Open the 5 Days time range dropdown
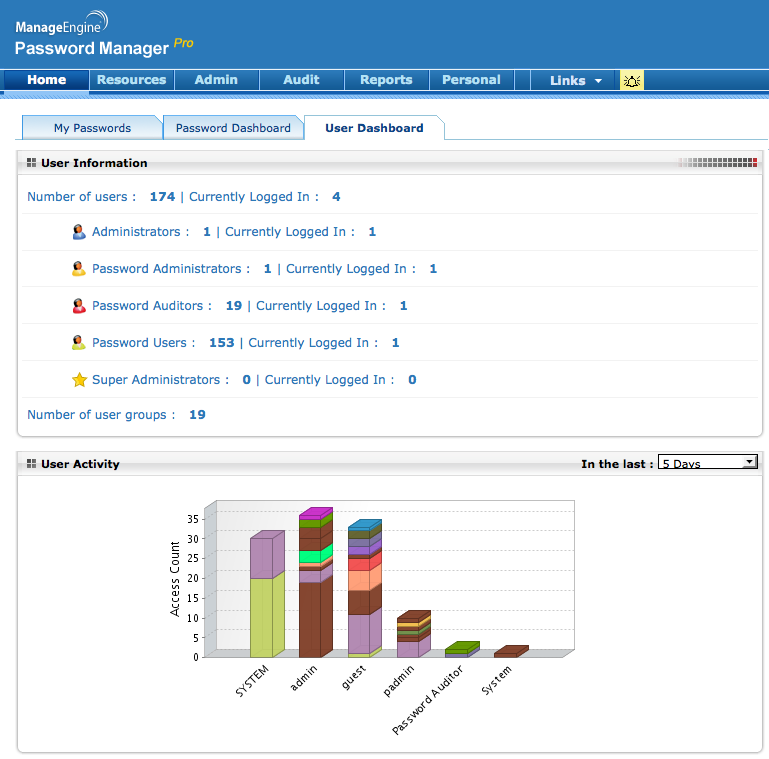The width and height of the screenshot is (769, 759). tap(707, 462)
